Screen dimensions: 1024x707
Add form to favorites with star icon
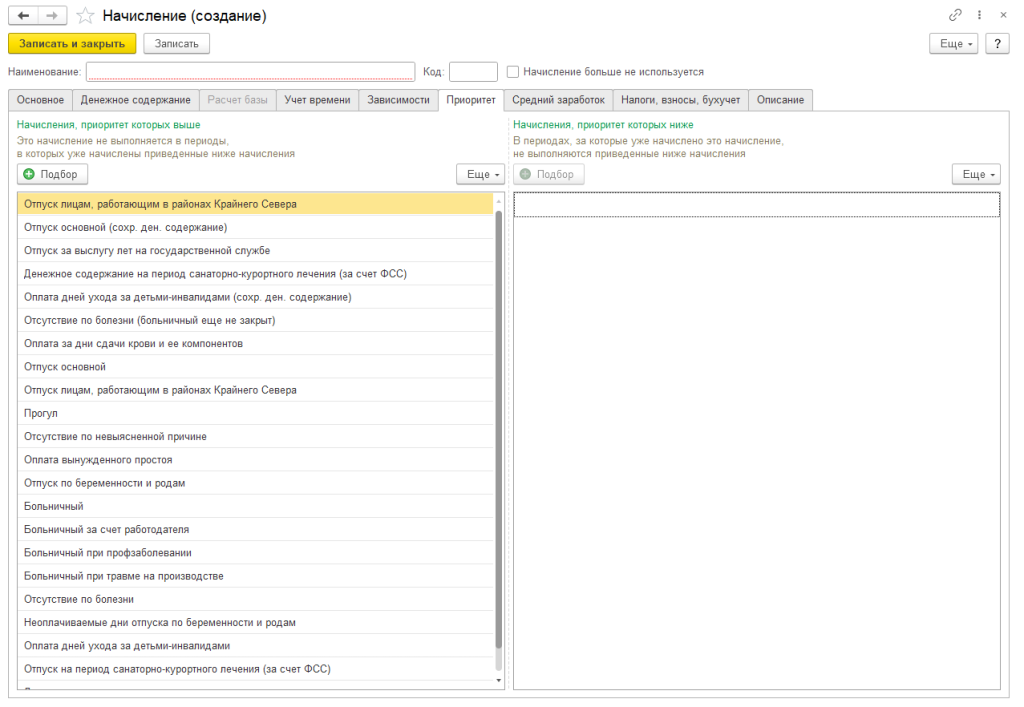point(86,16)
